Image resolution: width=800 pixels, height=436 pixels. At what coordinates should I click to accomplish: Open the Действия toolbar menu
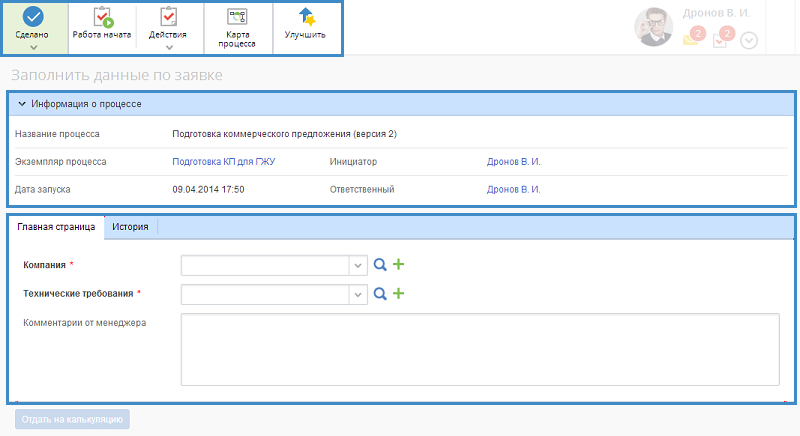pos(168,17)
